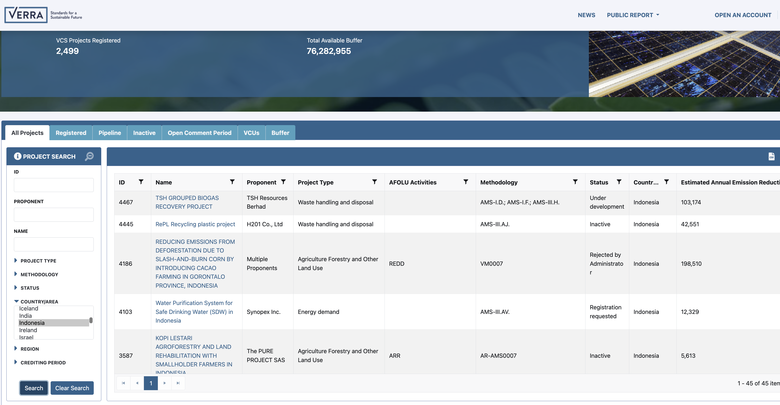Click the Search button

pos(34,388)
